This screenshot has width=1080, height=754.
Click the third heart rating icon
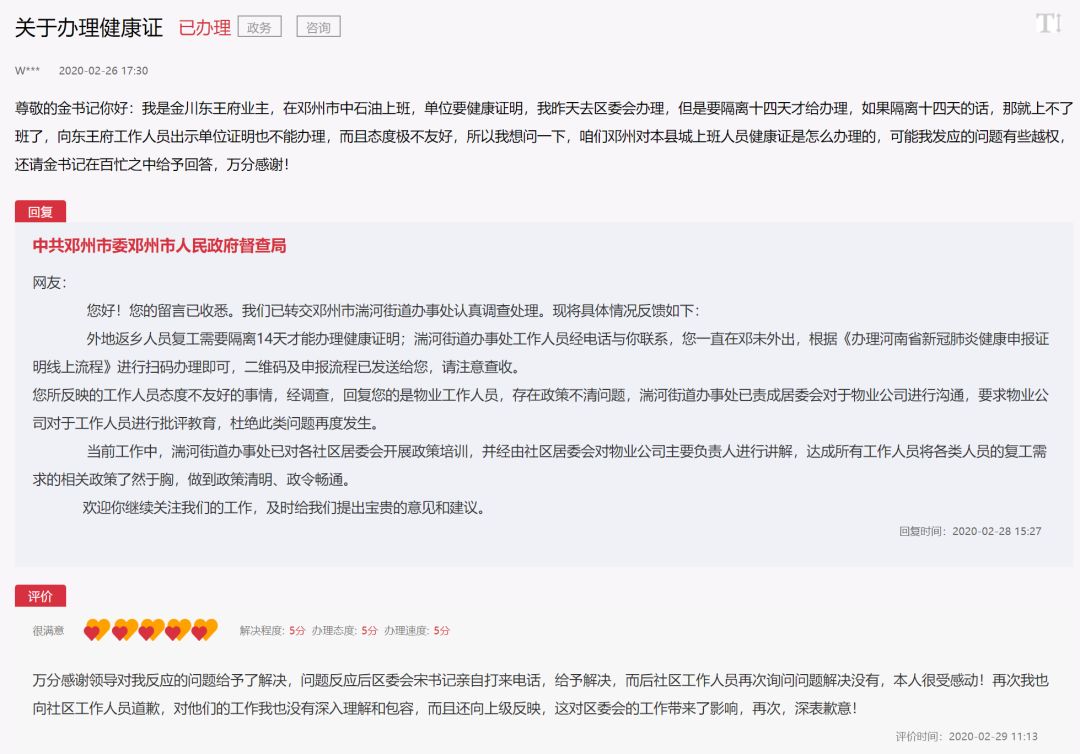[x=151, y=629]
